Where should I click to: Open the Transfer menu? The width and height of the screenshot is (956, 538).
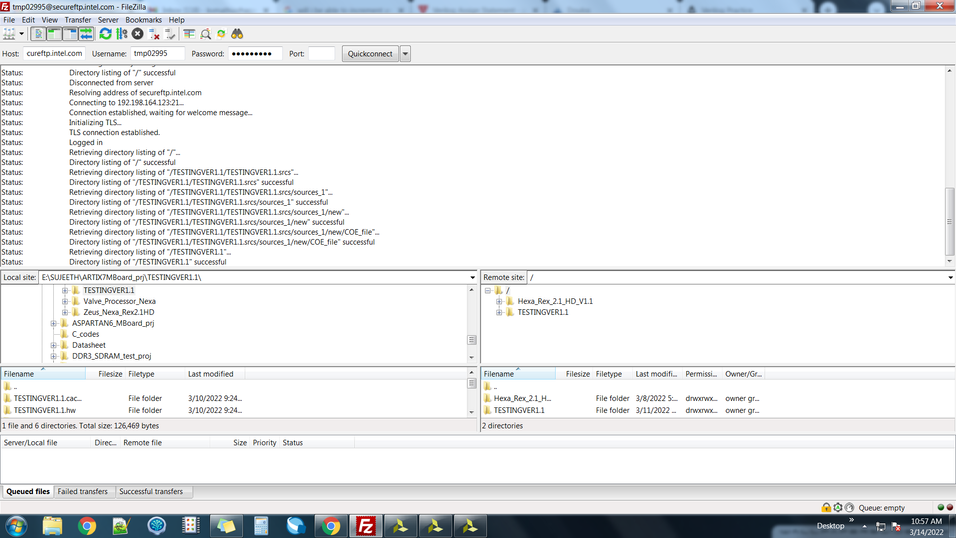(x=77, y=20)
